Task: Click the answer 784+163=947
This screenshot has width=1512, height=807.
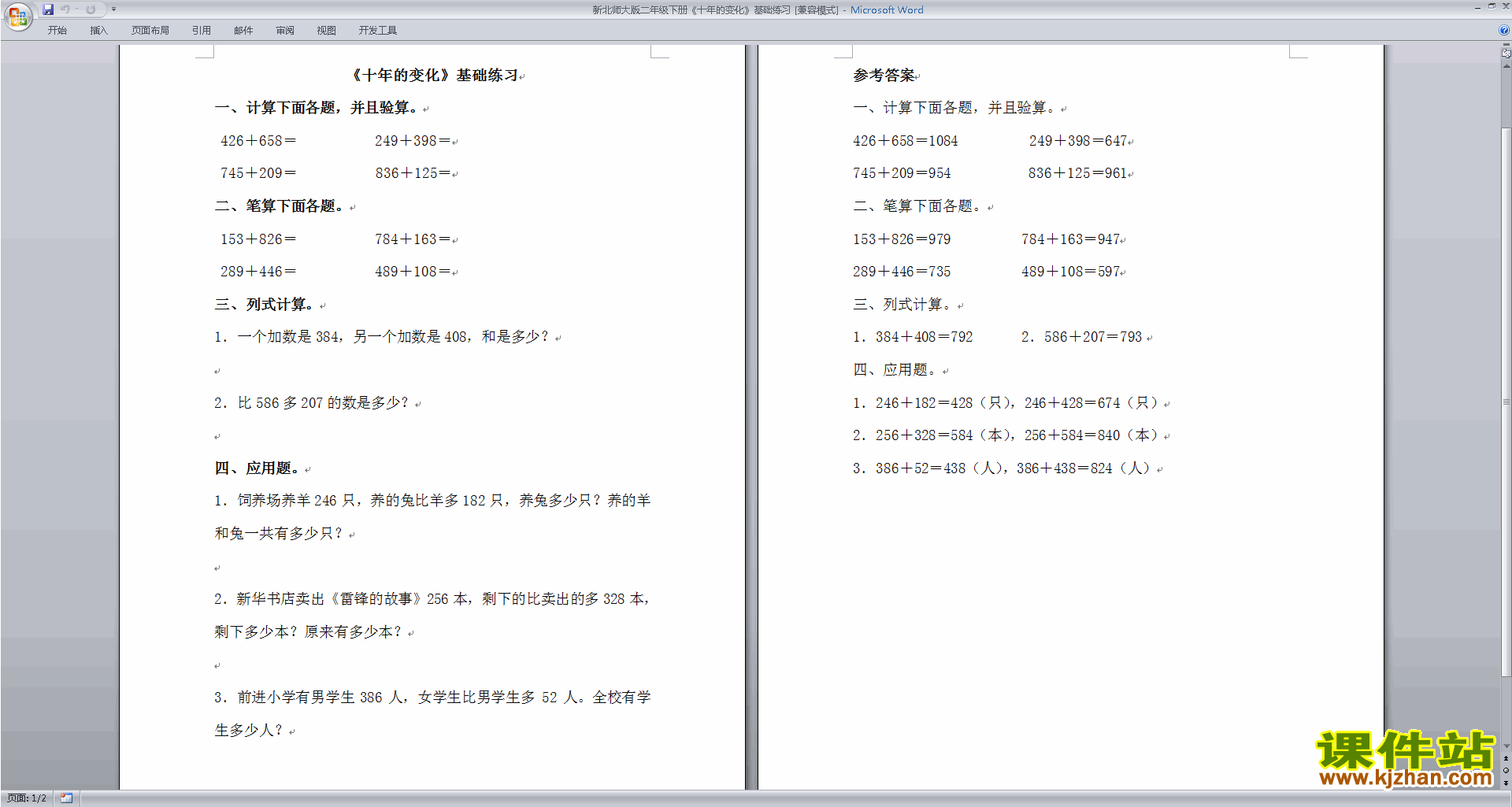Action: pos(1070,239)
